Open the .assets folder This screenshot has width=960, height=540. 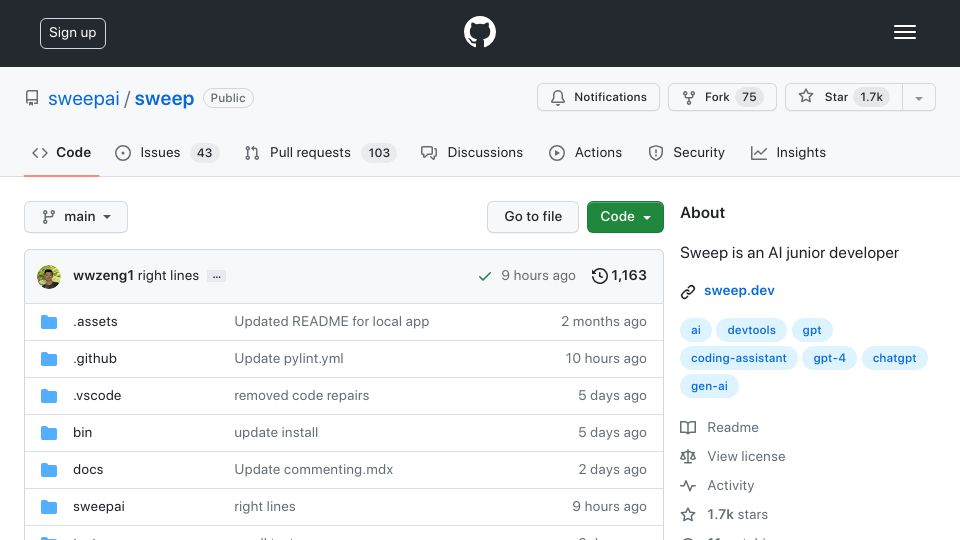coord(95,321)
